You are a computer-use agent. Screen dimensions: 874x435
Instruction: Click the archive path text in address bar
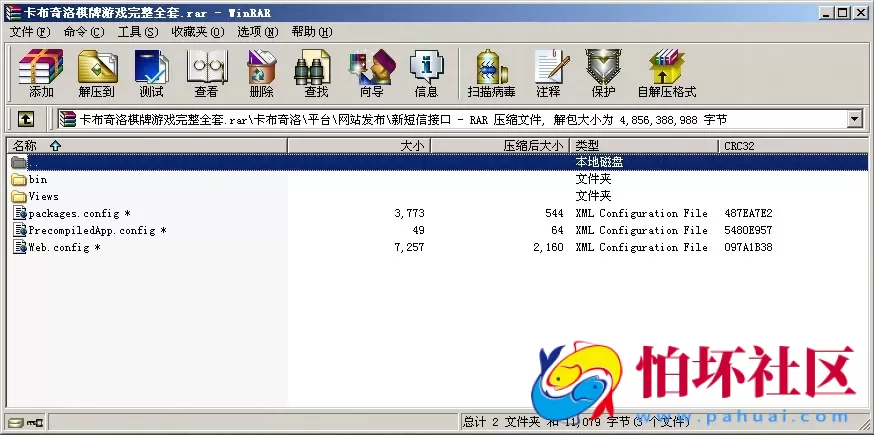click(x=404, y=119)
